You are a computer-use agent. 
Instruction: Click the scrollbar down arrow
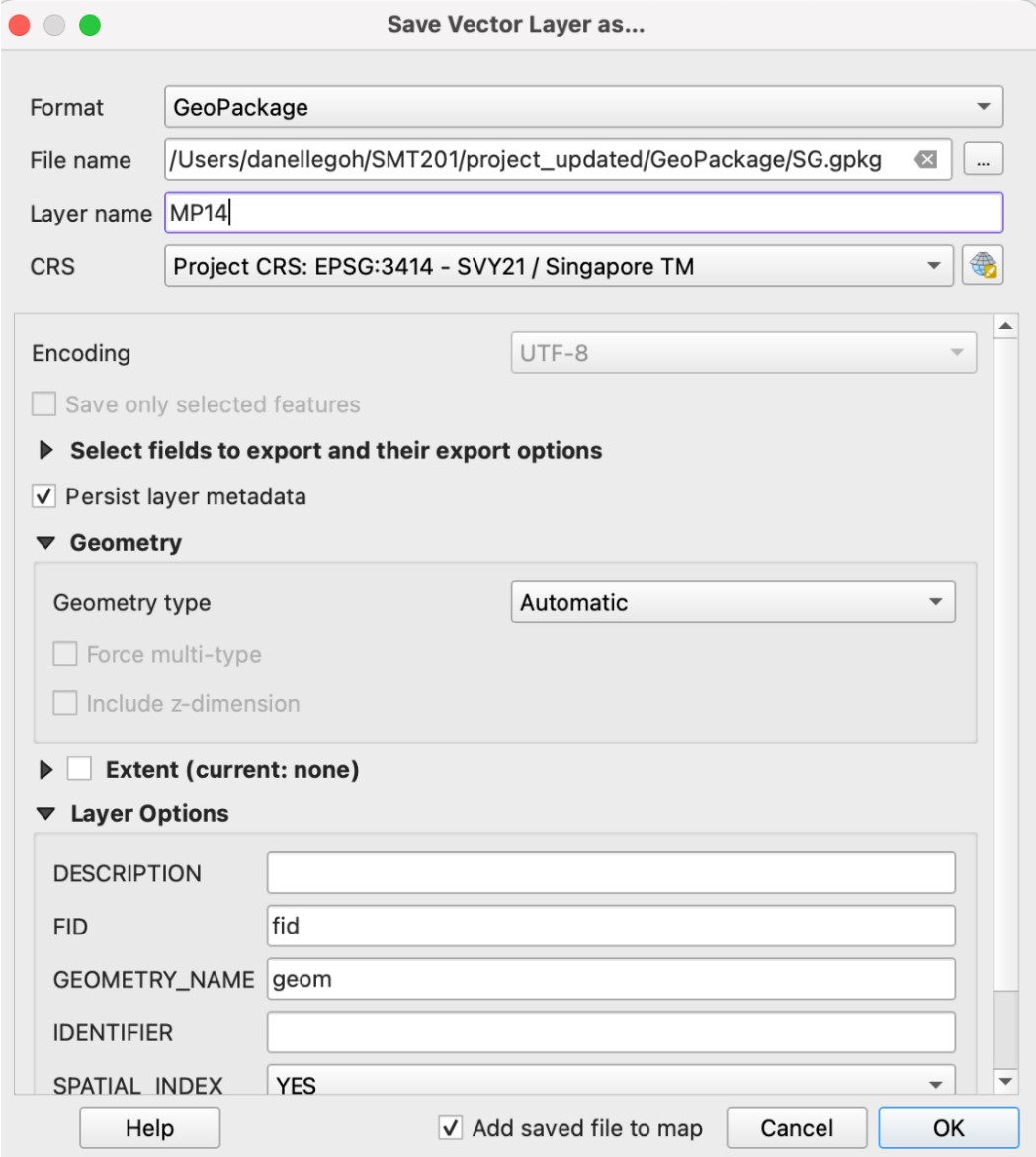pyautogui.click(x=1005, y=1081)
